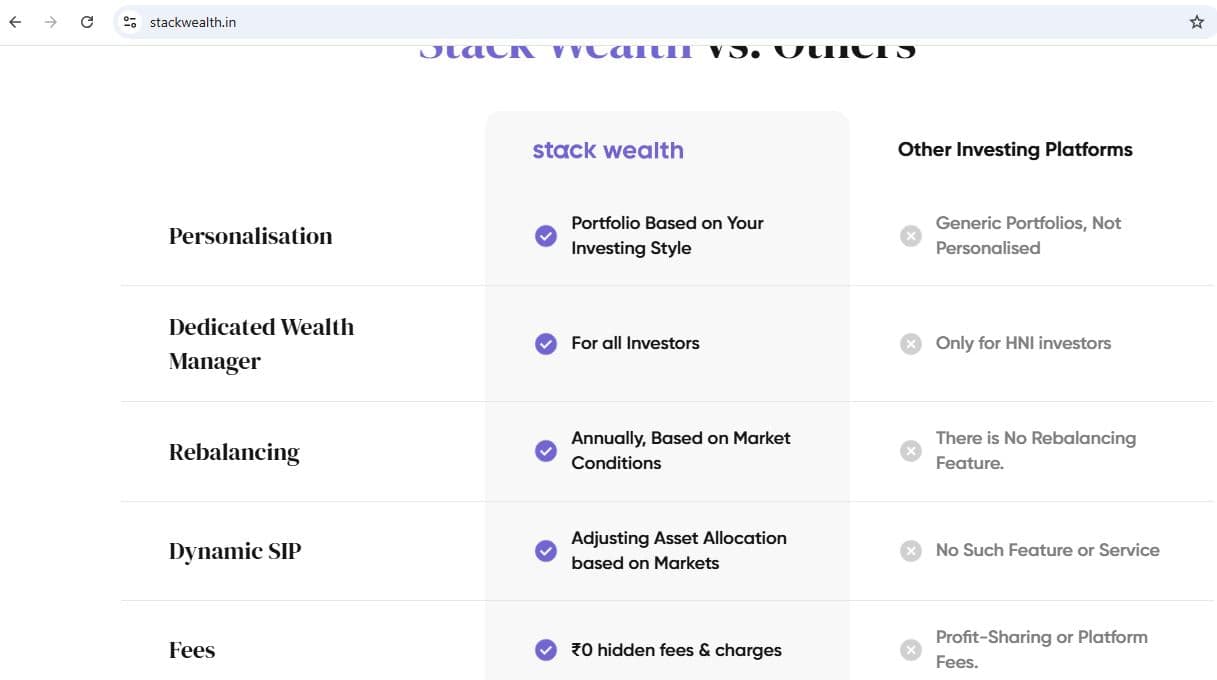The height and width of the screenshot is (680, 1217).
Task: Click the checkmark for Adjusting Asset Allocation based on Markets
Action: tap(546, 551)
